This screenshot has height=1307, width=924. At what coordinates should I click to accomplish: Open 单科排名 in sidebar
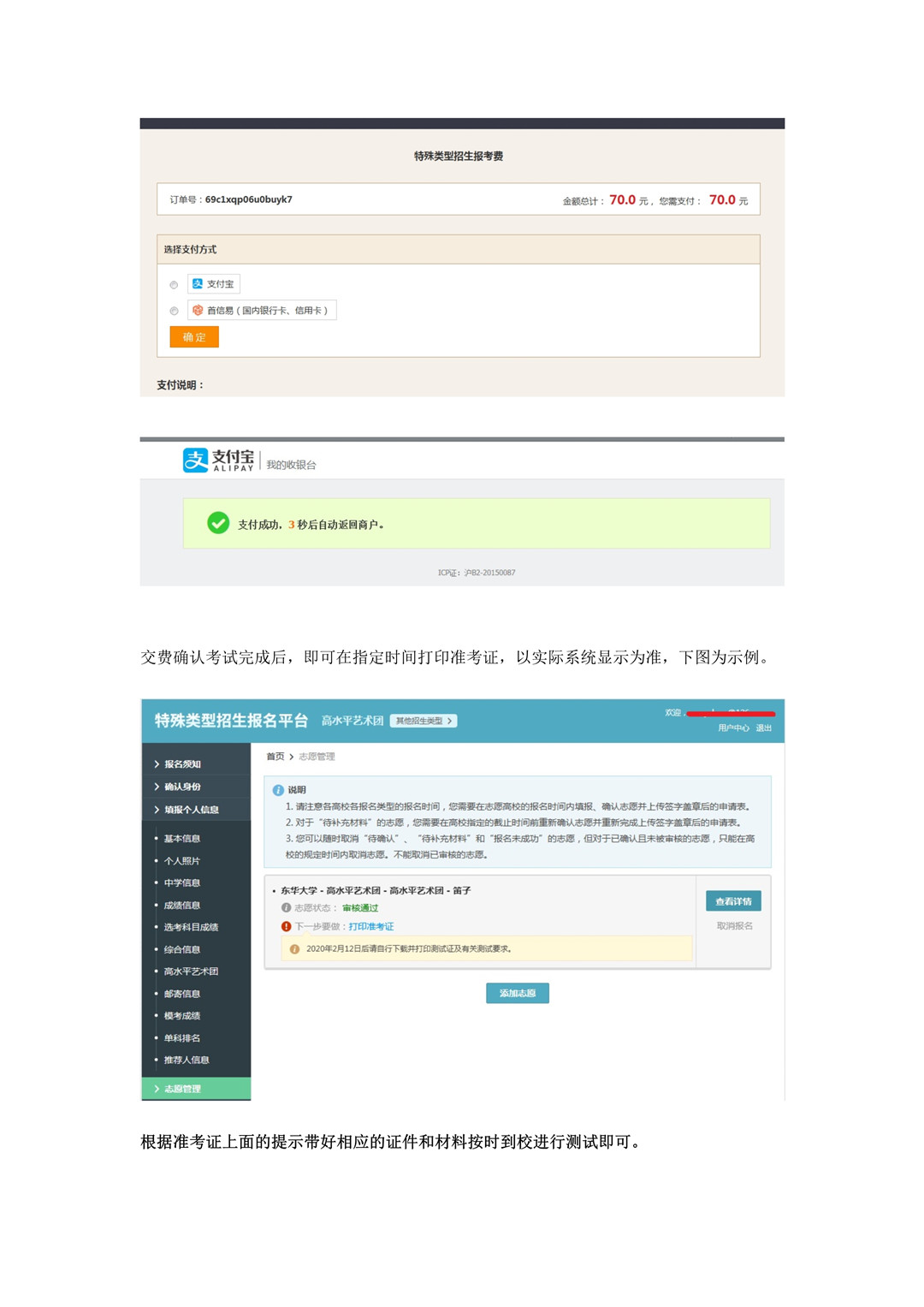pos(182,1038)
